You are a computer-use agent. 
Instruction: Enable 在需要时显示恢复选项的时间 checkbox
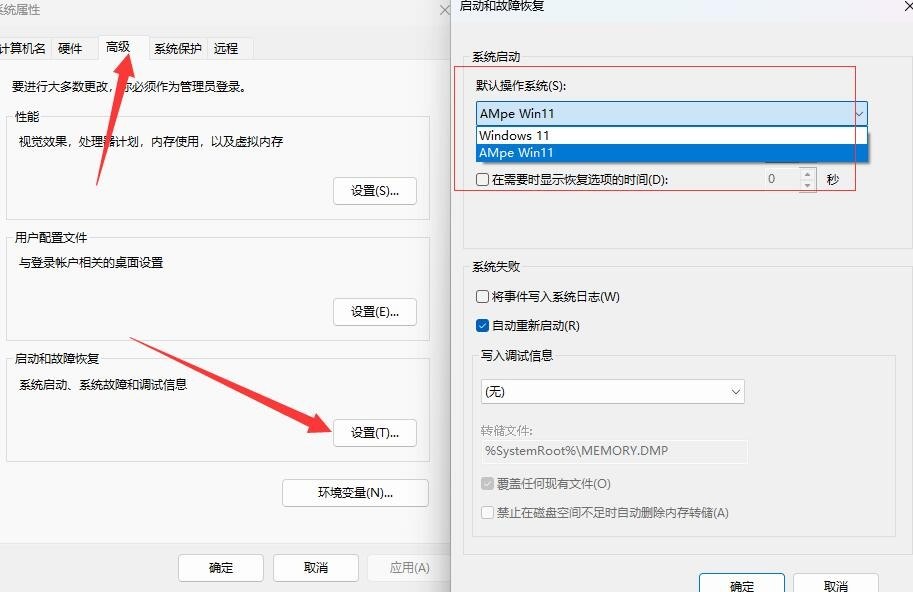(482, 179)
